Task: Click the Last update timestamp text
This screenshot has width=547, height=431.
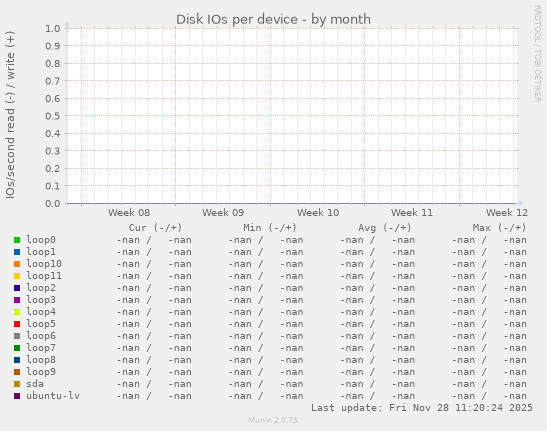Action: tap(422, 408)
